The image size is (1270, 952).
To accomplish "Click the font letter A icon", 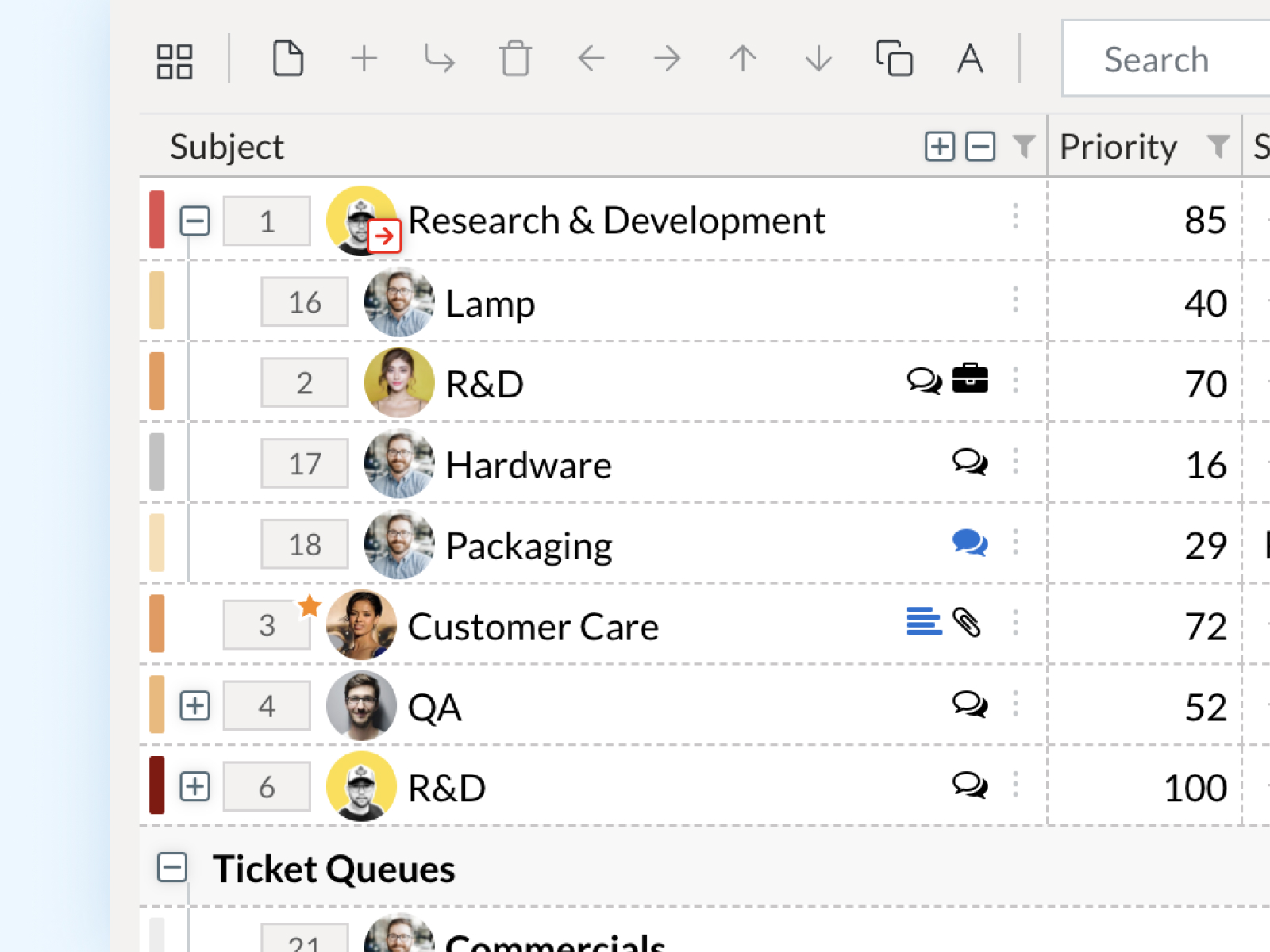I will tap(969, 59).
